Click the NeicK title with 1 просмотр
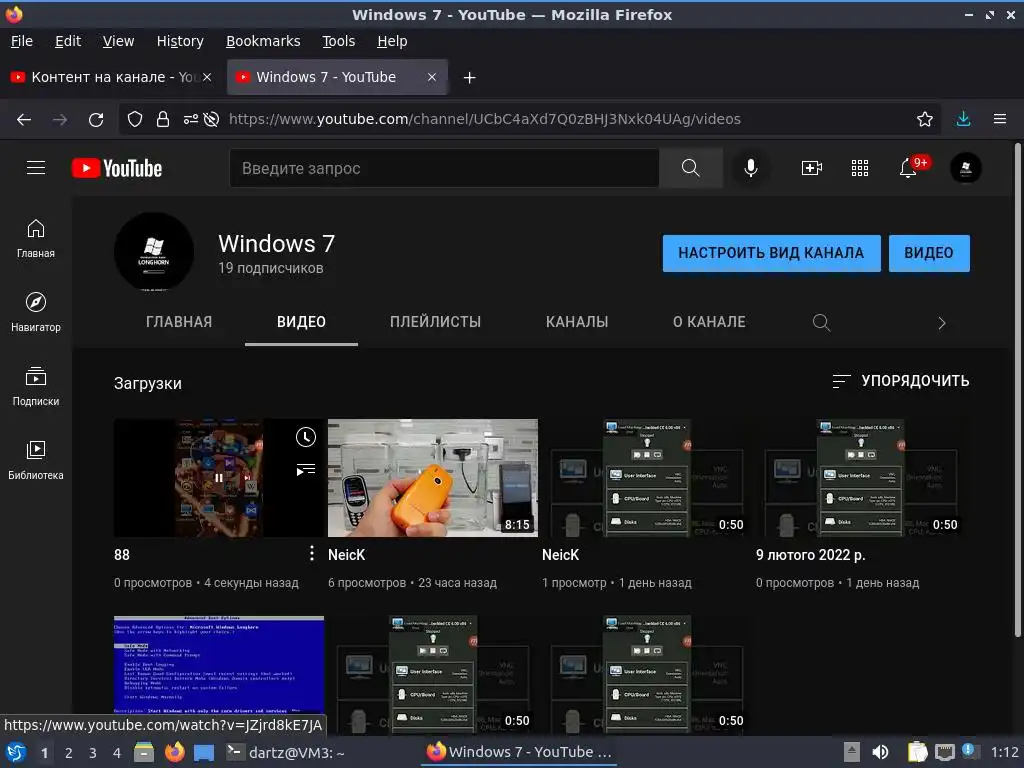The image size is (1024, 768). pos(560,554)
